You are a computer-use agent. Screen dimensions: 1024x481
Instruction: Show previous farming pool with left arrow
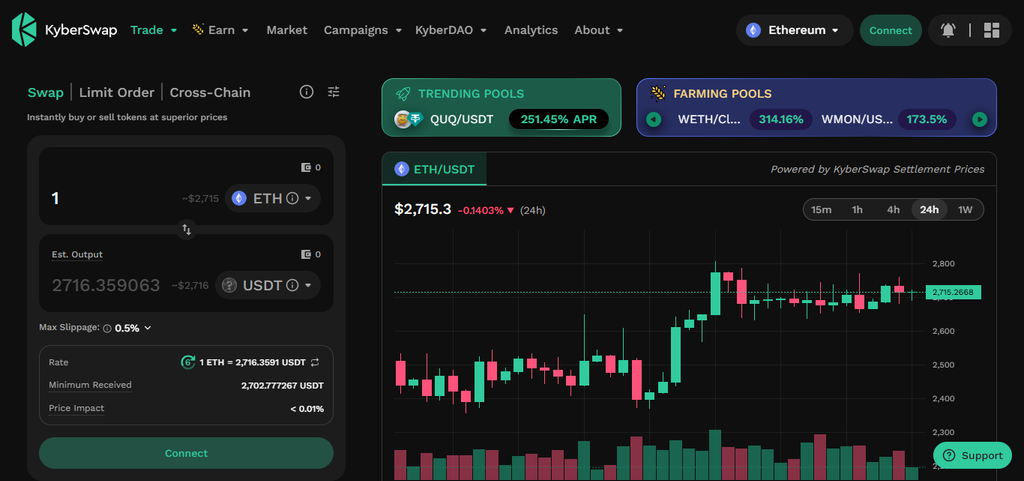(x=654, y=119)
